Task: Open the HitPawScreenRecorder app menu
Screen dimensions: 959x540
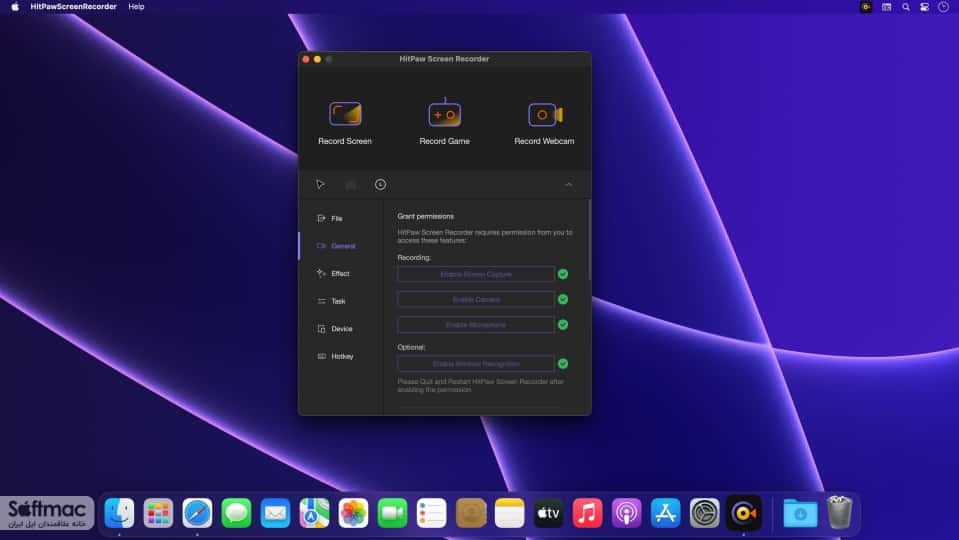Action: click(x=73, y=7)
